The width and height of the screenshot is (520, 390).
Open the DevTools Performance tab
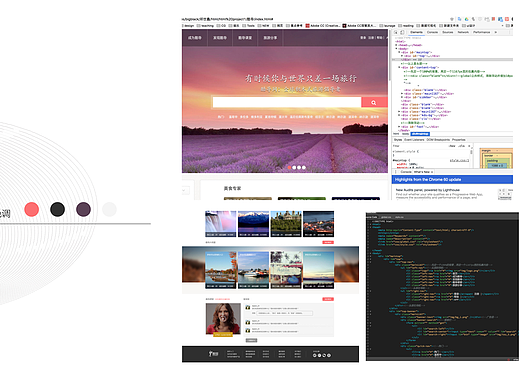[x=482, y=32]
